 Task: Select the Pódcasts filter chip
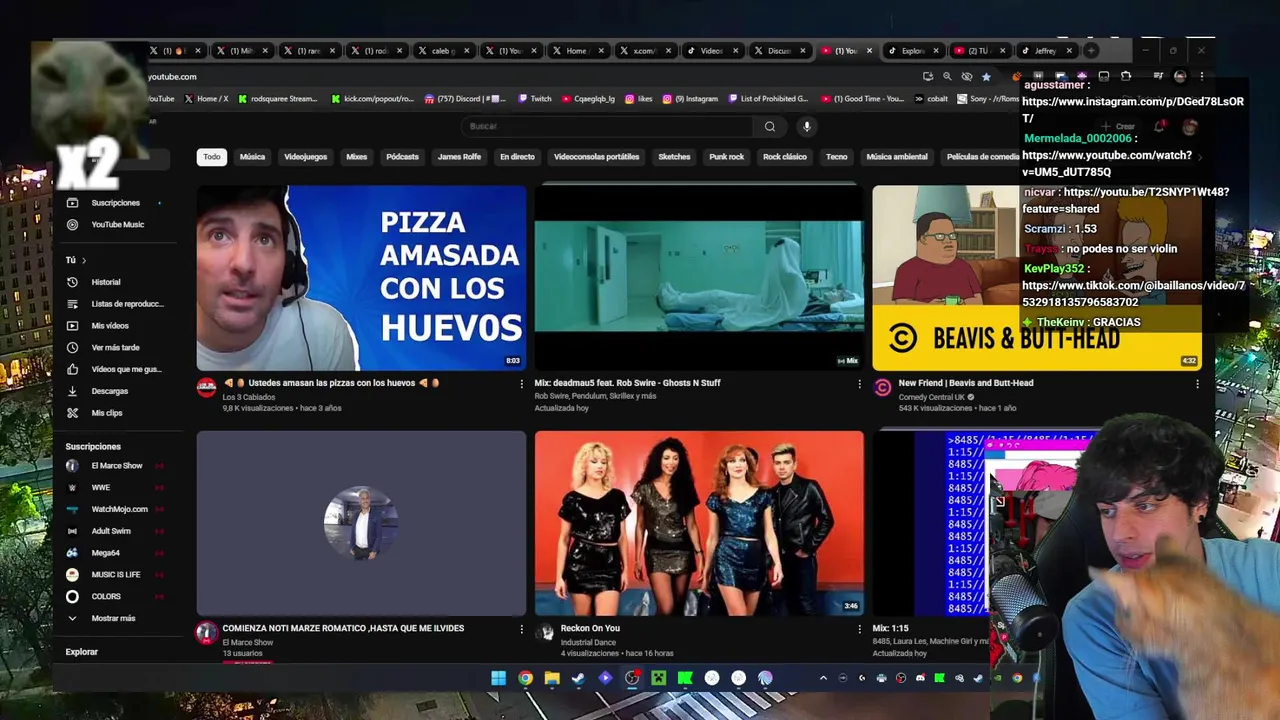pyautogui.click(x=402, y=157)
